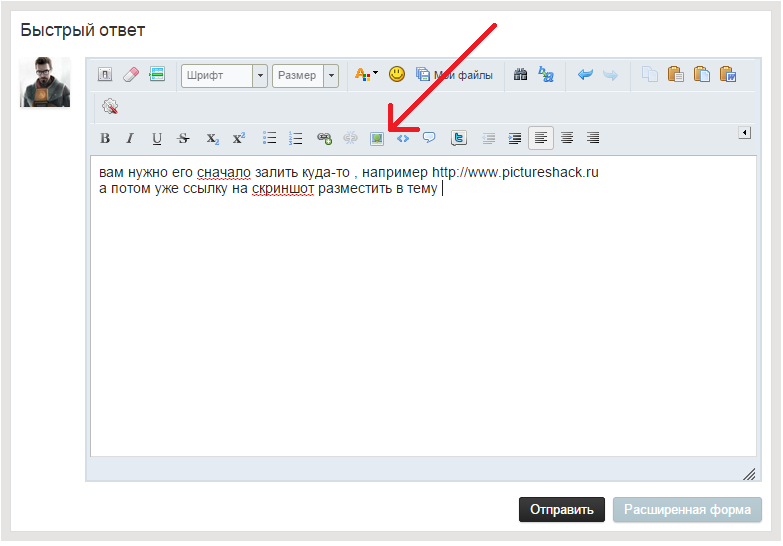Image resolution: width=783 pixels, height=546 pixels.
Task: Open the Мои файлы attachments
Action: click(454, 75)
